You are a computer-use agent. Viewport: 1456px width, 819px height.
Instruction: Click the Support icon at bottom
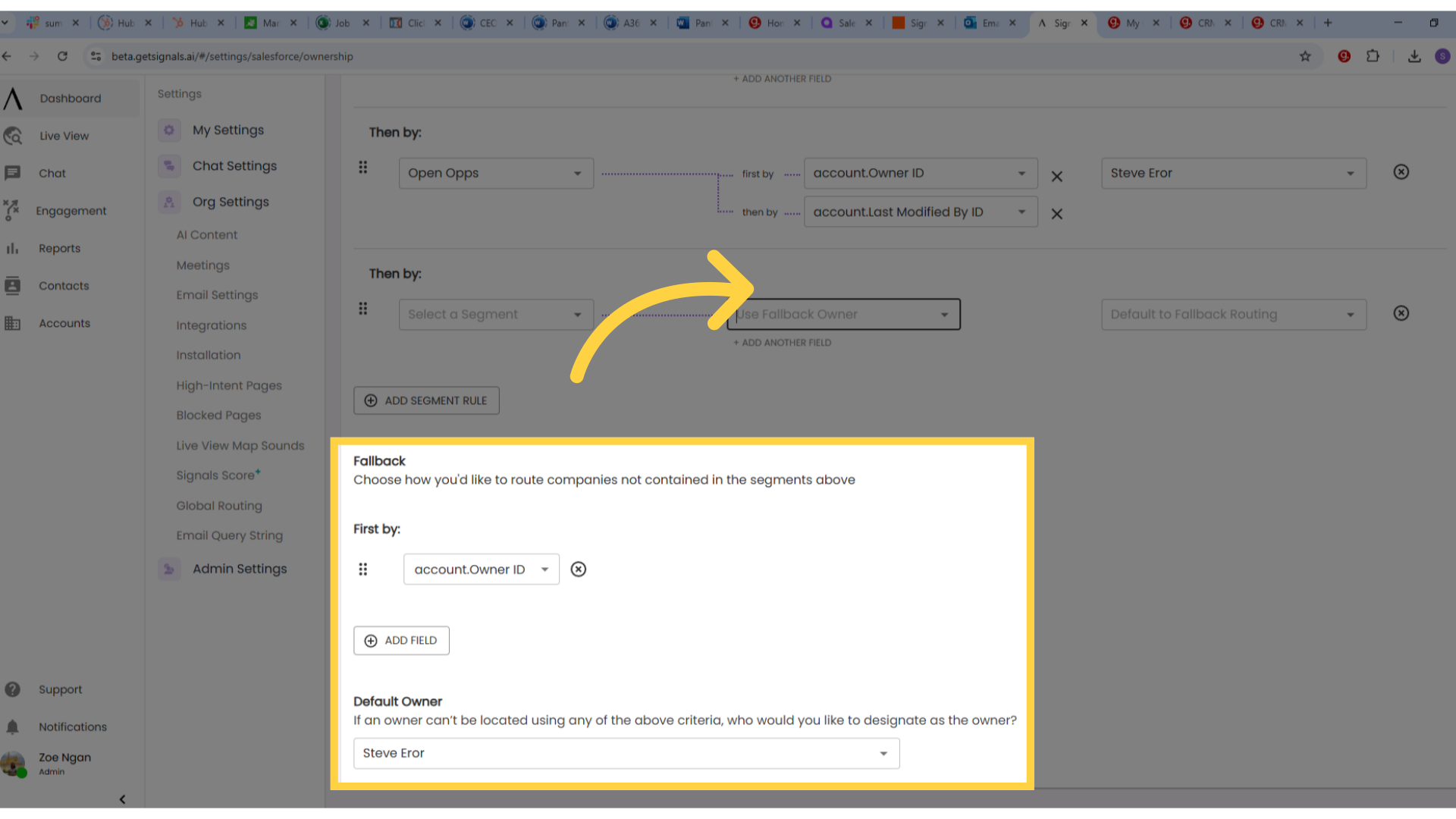click(x=12, y=689)
